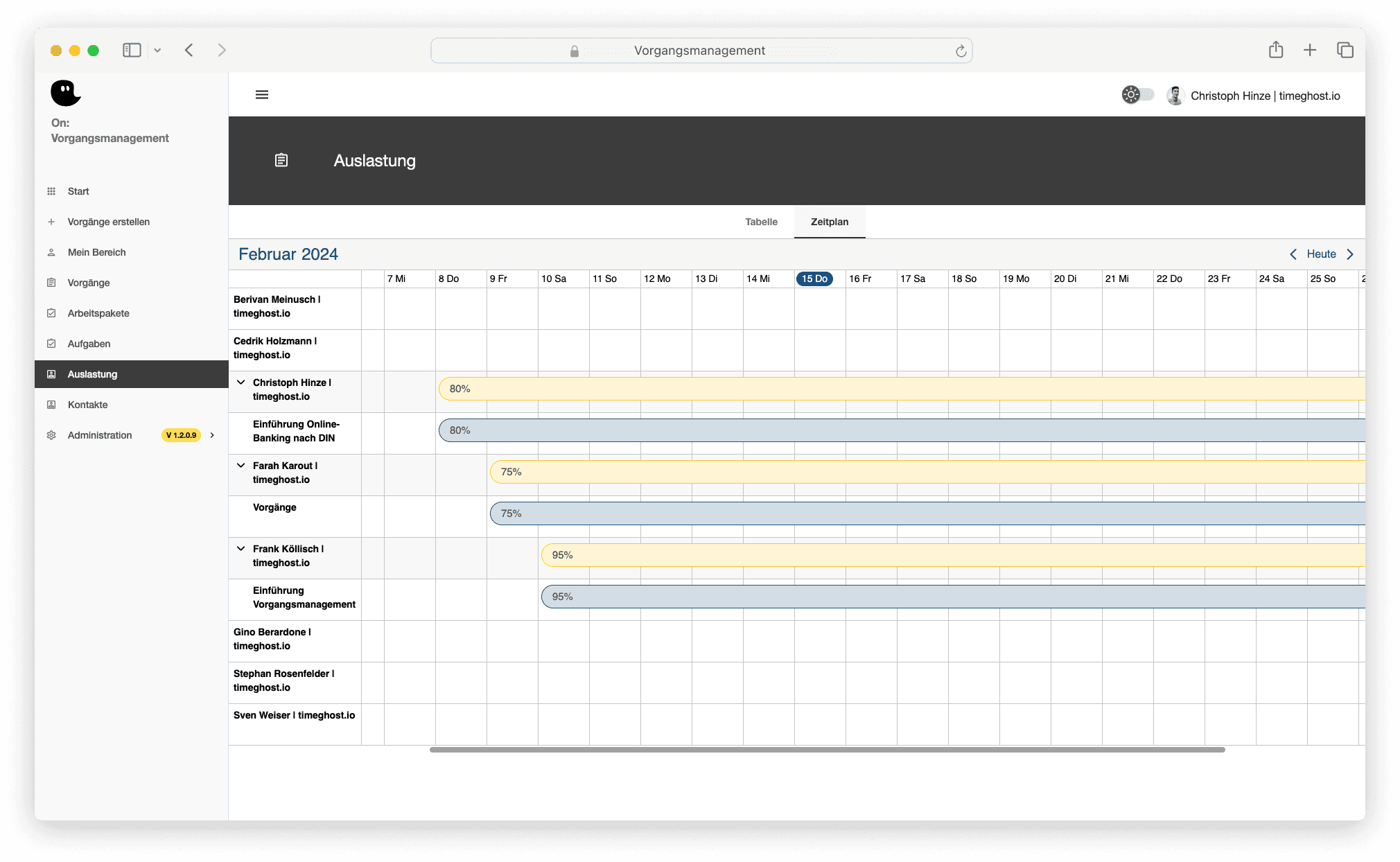Select Stephan Rosenfelder row label
The width and height of the screenshot is (1400, 862).
[284, 680]
